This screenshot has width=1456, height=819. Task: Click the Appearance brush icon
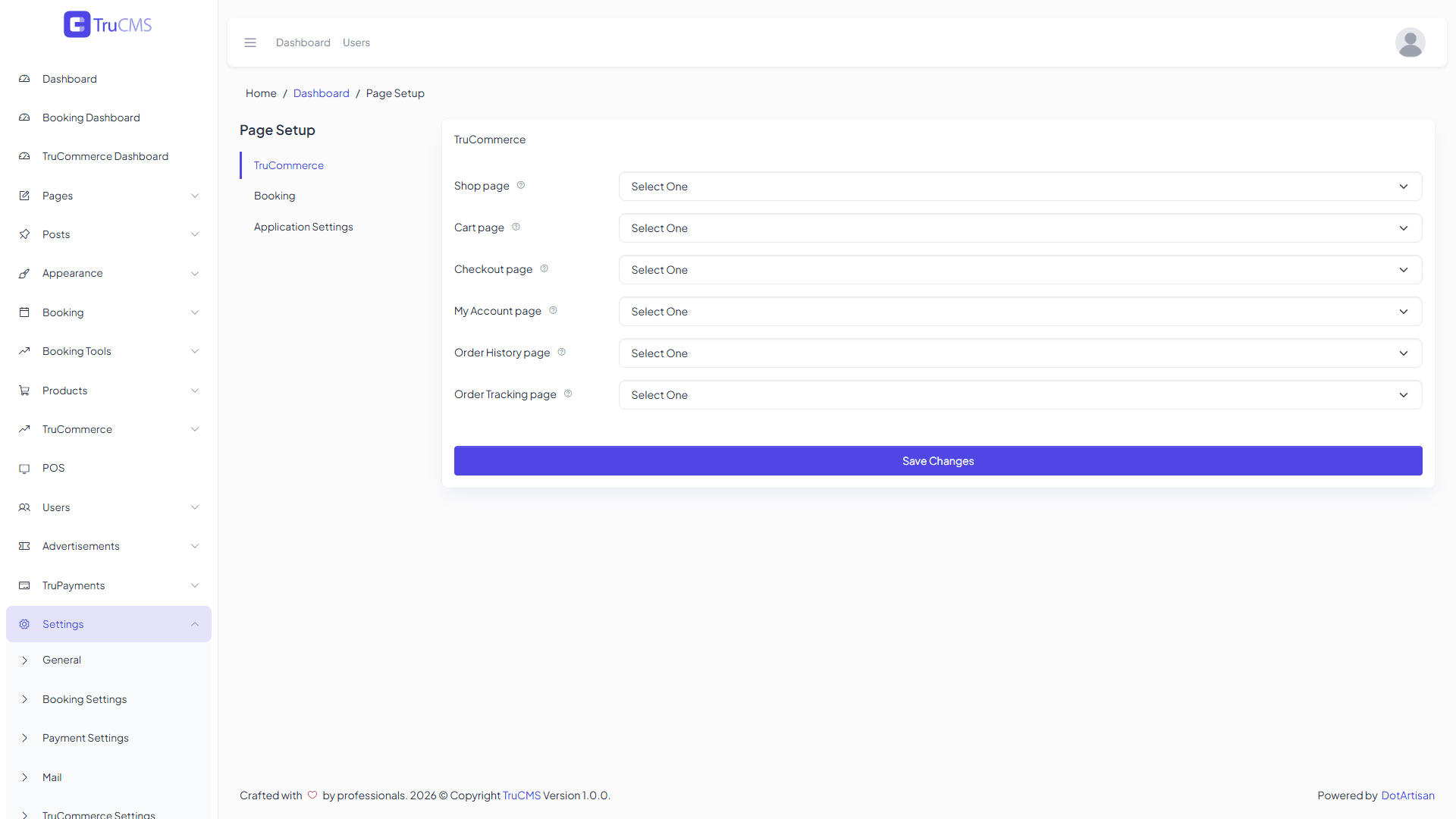click(x=24, y=274)
